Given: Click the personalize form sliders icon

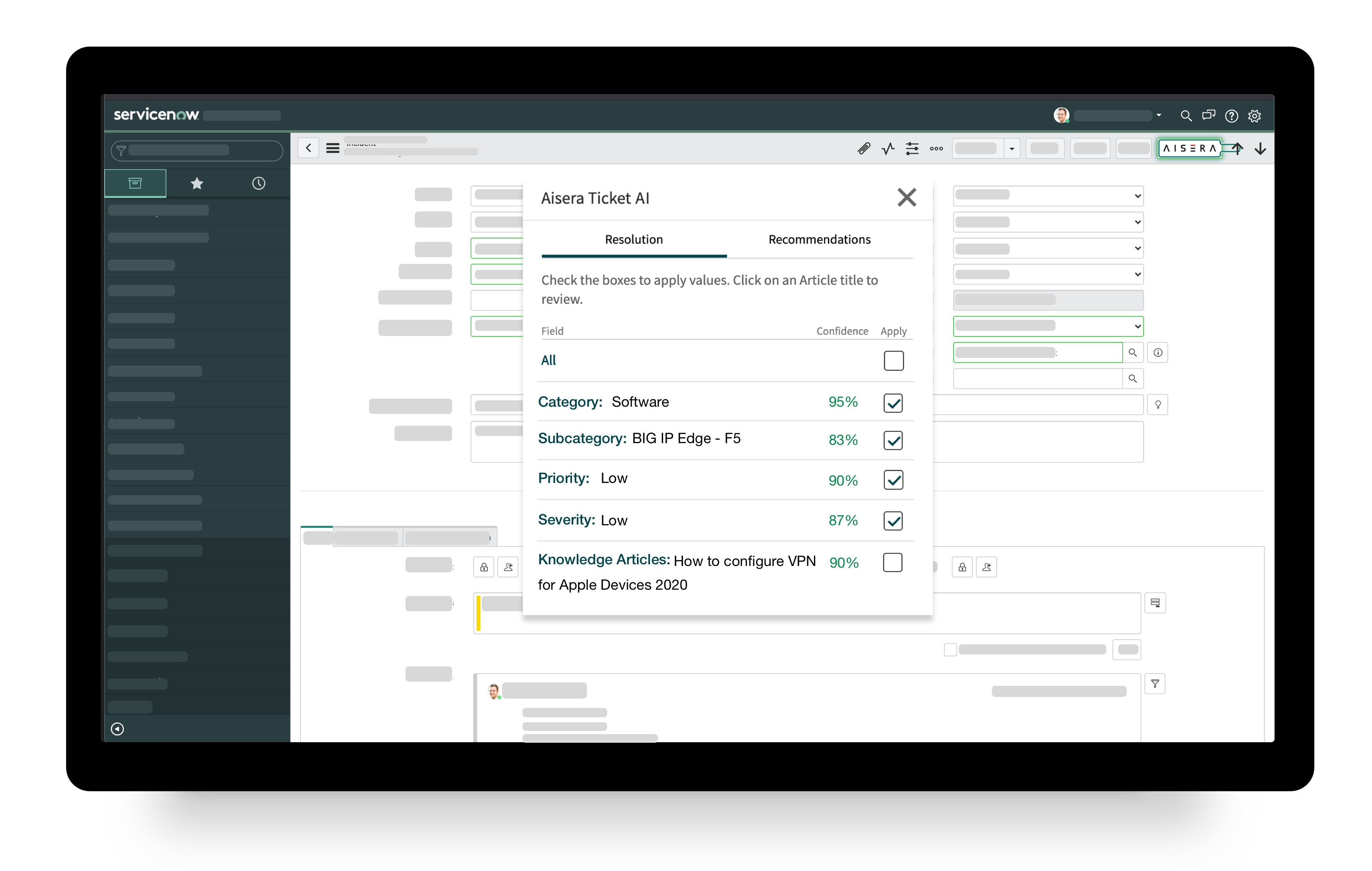Looking at the screenshot, I should pyautogui.click(x=911, y=149).
